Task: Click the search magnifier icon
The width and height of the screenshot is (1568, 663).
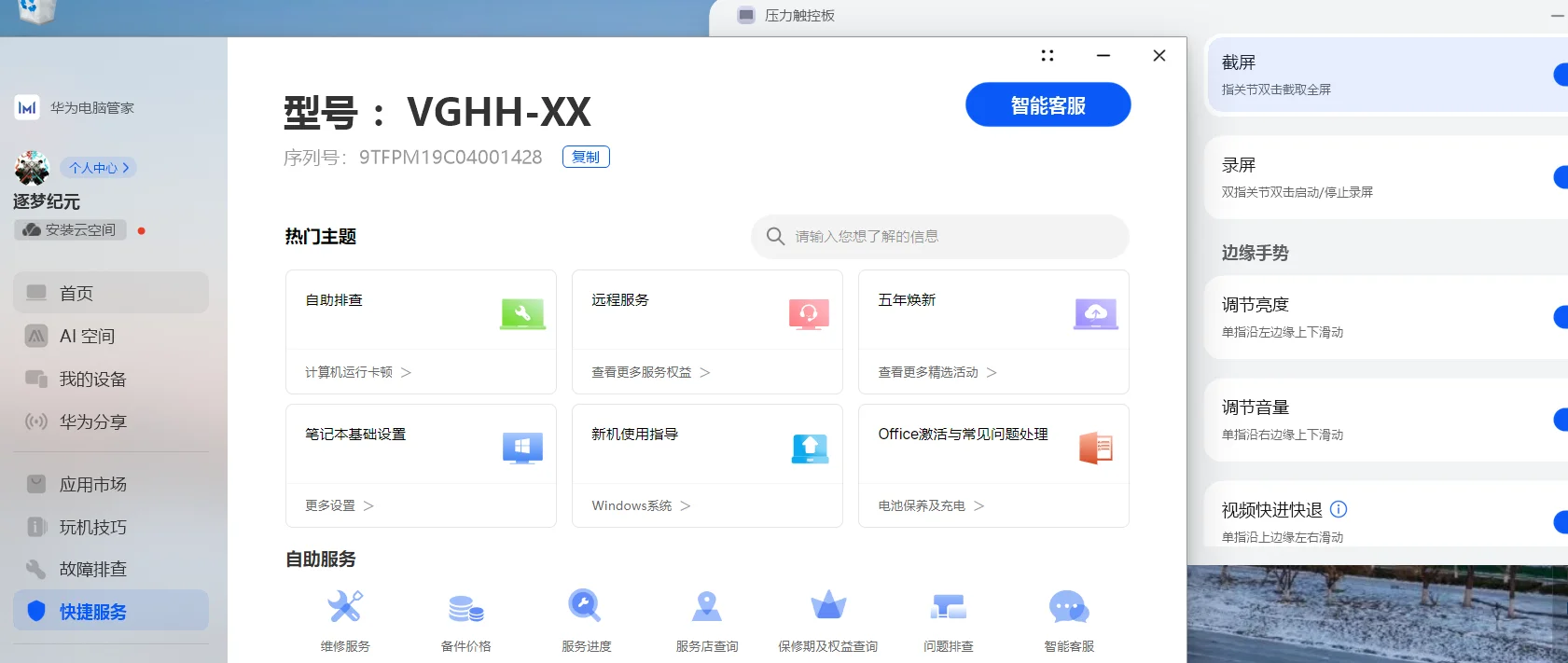Action: (x=775, y=237)
